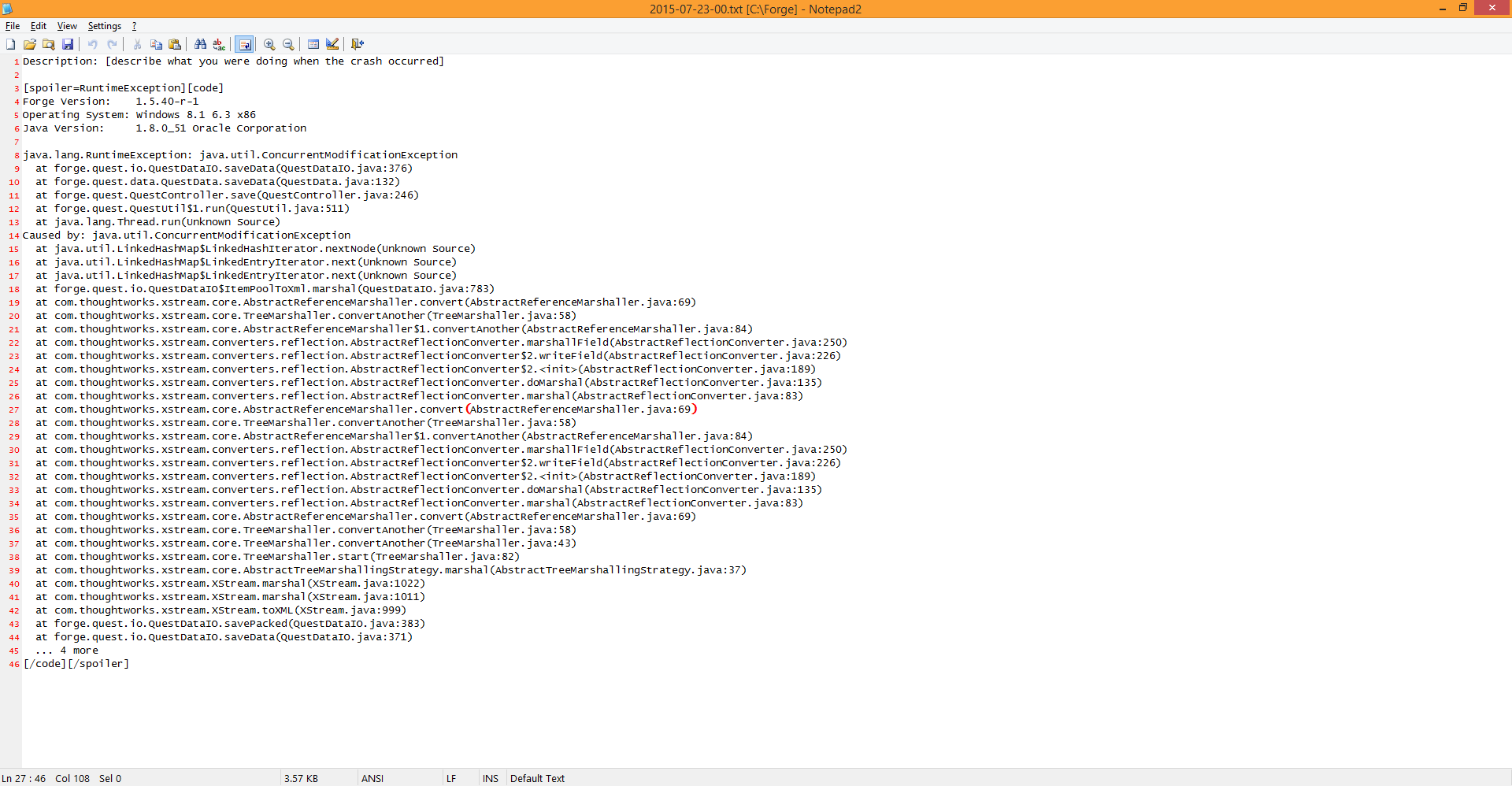This screenshot has height=786, width=1512.
Task: Click the Customize Schemes icon
Action: pos(332,44)
